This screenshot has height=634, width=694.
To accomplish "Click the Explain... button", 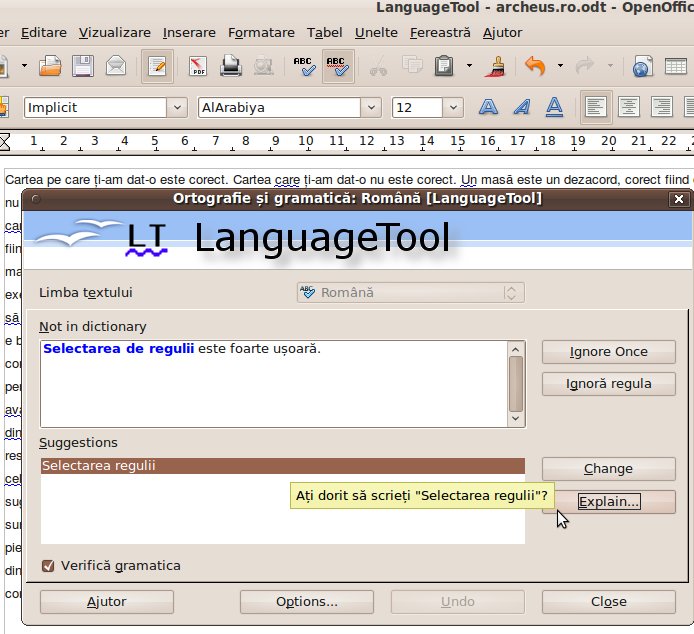I will (x=609, y=502).
